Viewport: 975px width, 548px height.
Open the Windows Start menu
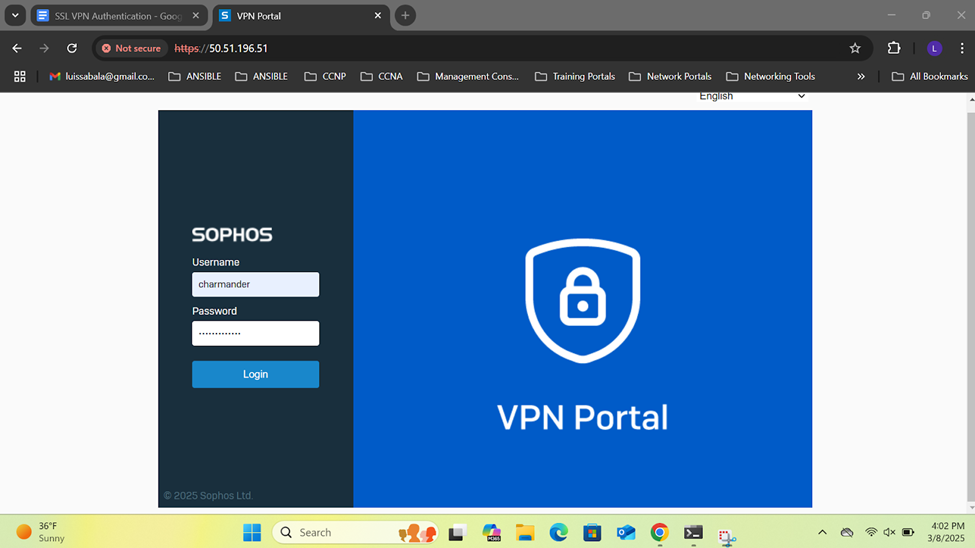252,532
